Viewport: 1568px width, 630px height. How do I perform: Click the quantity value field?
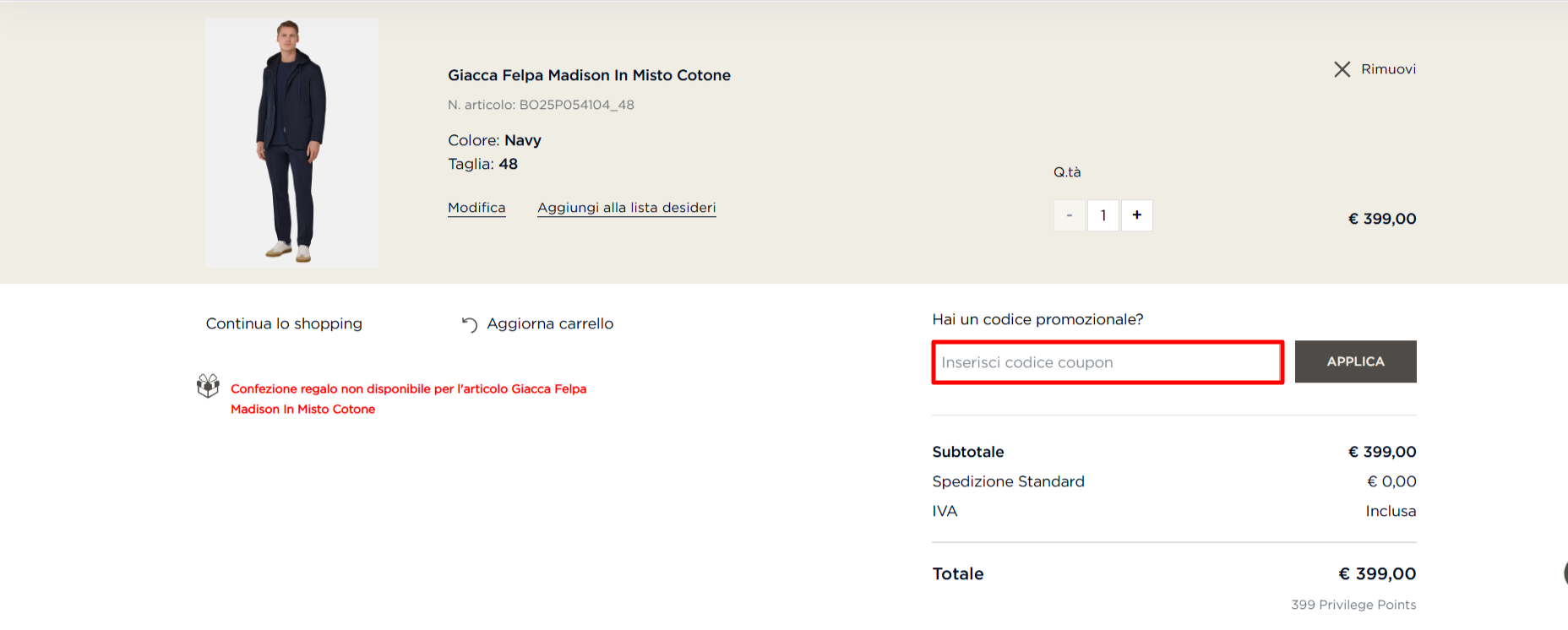(x=1102, y=215)
